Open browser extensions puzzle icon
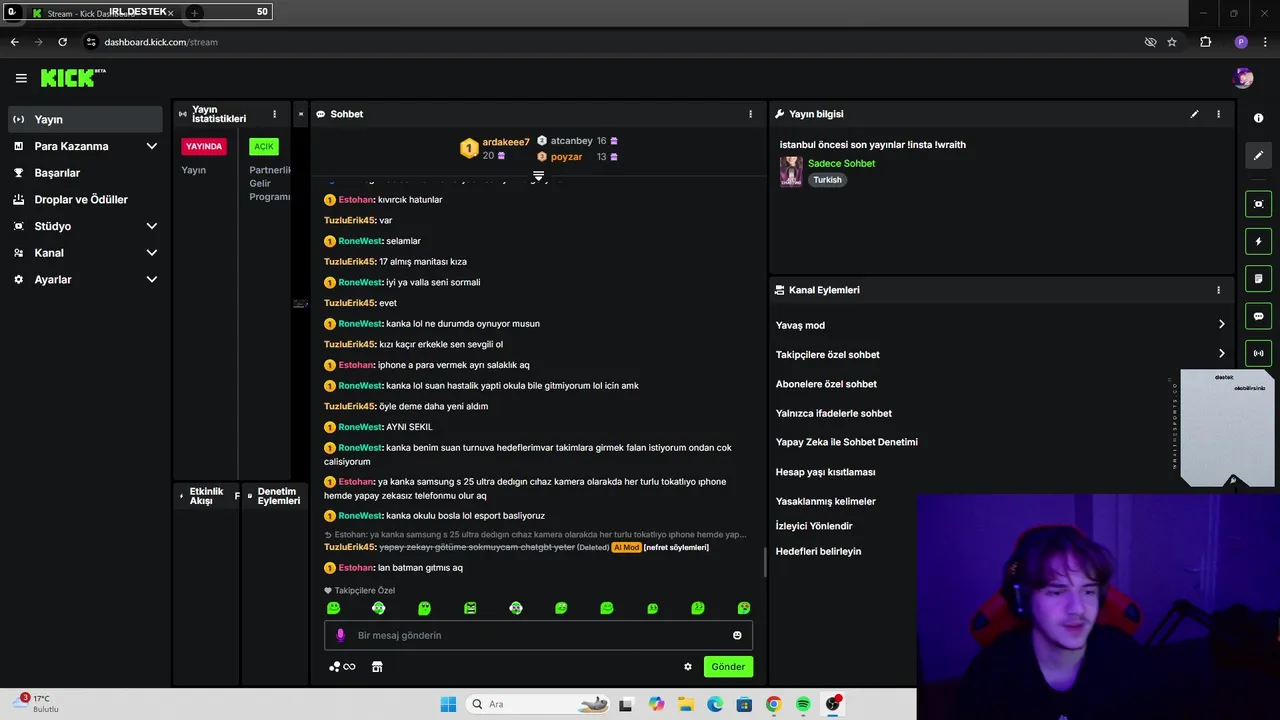Screen dimensions: 1280x720 1205,42
